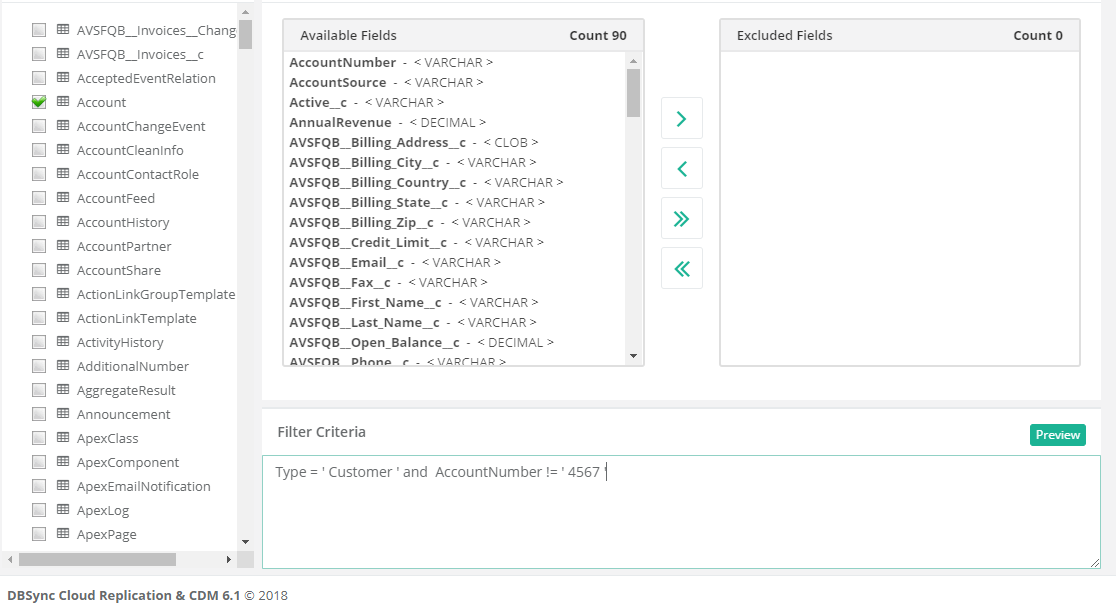Click the table icon next to Announcement

[x=62, y=414]
